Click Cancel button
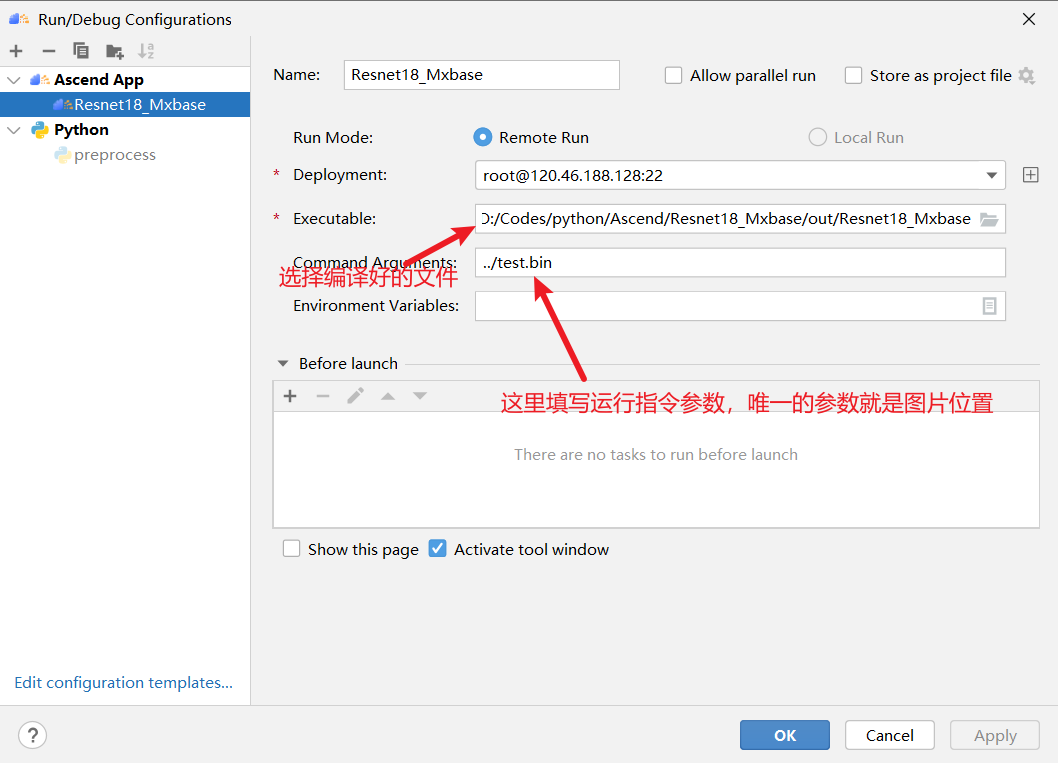1058x763 pixels. click(889, 735)
